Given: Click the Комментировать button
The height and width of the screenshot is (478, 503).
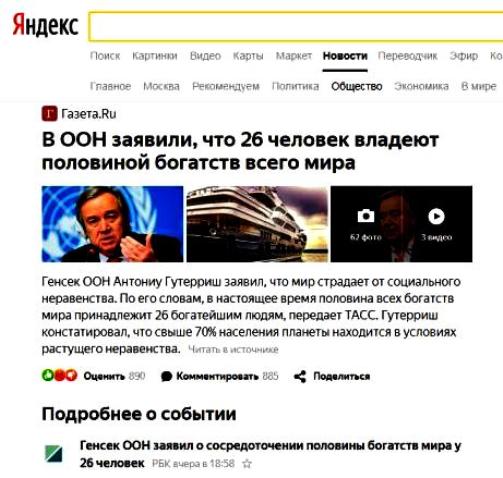Looking at the screenshot, I should tap(219, 377).
